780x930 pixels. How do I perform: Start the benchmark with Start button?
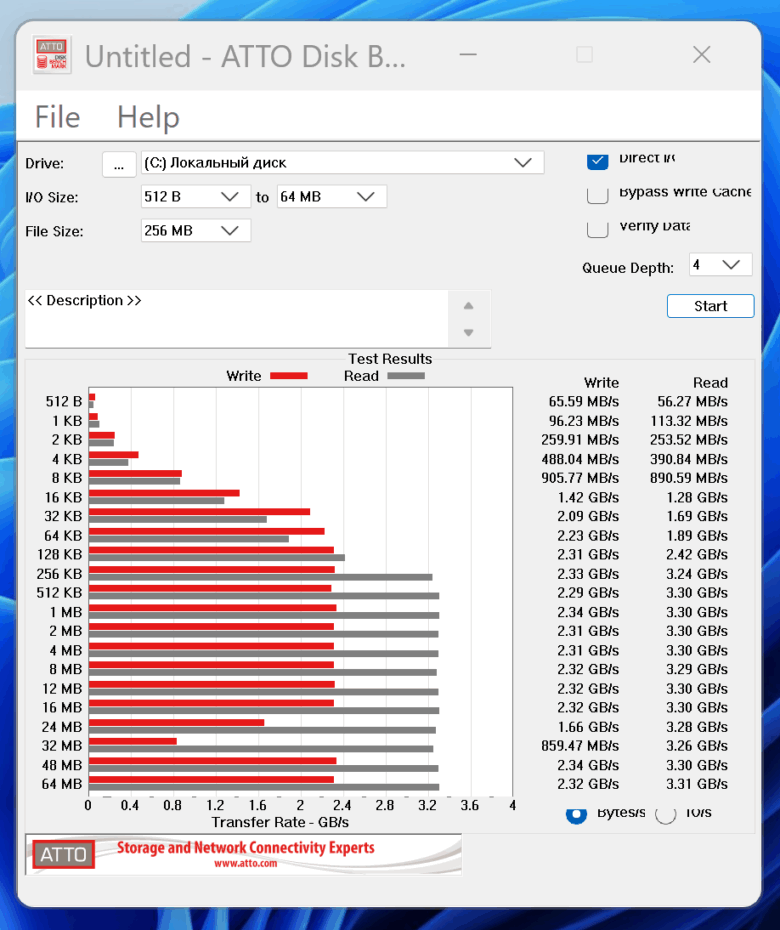(x=711, y=306)
